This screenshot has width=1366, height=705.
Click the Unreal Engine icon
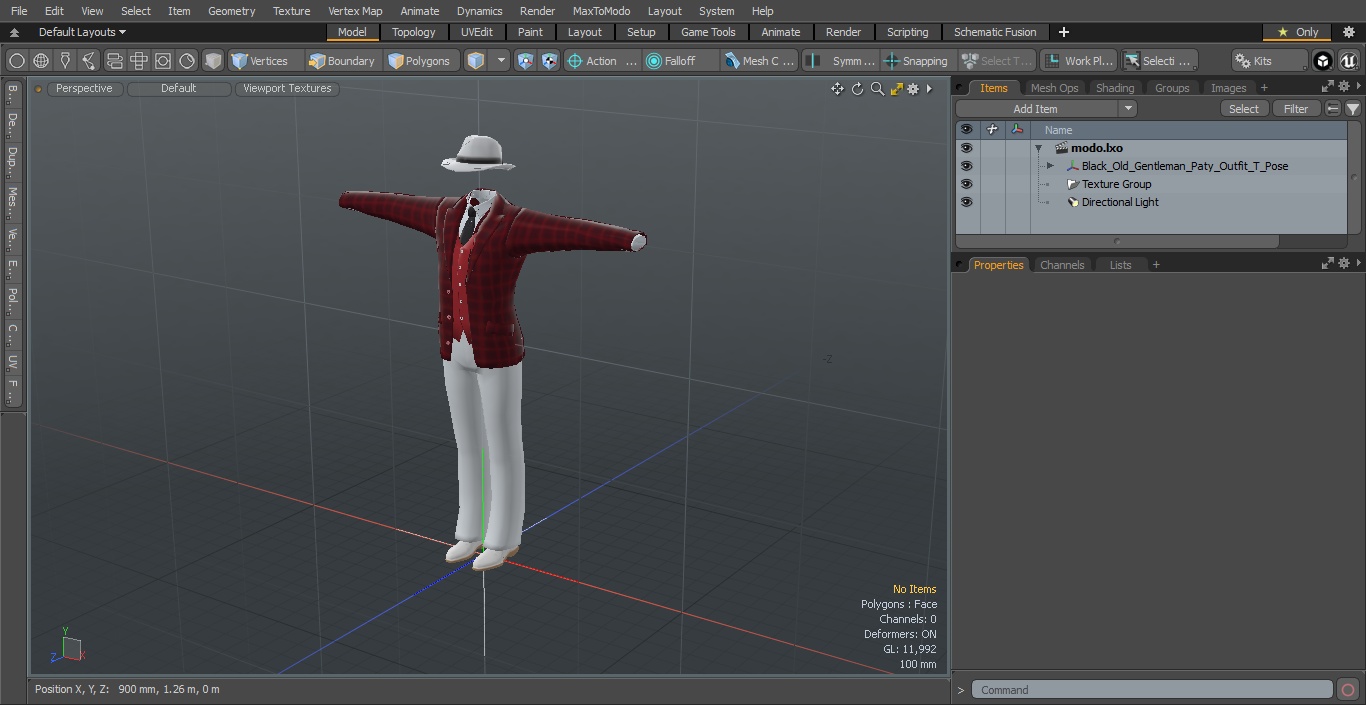[x=1348, y=61]
